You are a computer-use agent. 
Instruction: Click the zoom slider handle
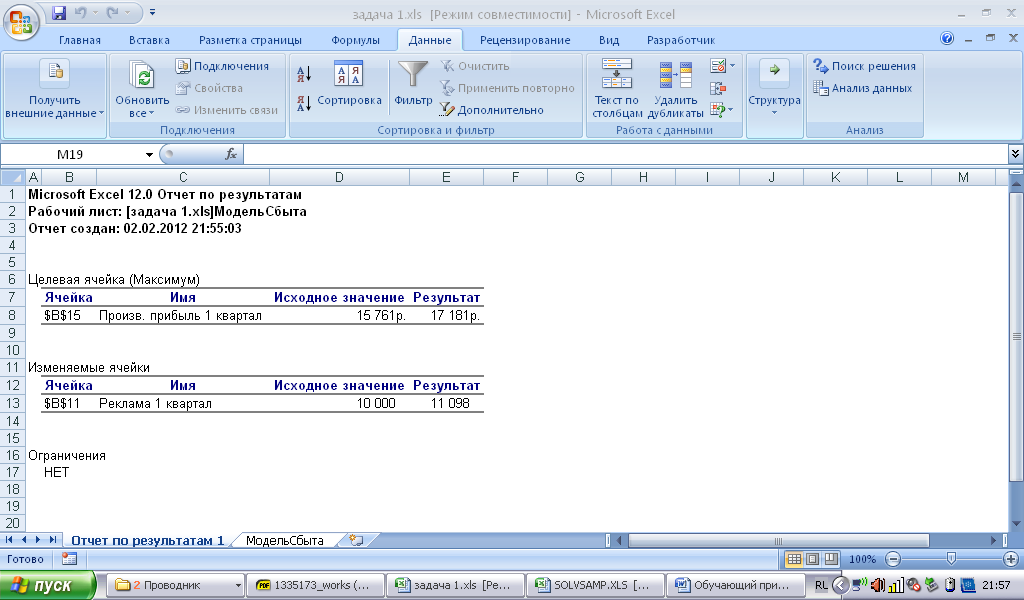tap(951, 559)
